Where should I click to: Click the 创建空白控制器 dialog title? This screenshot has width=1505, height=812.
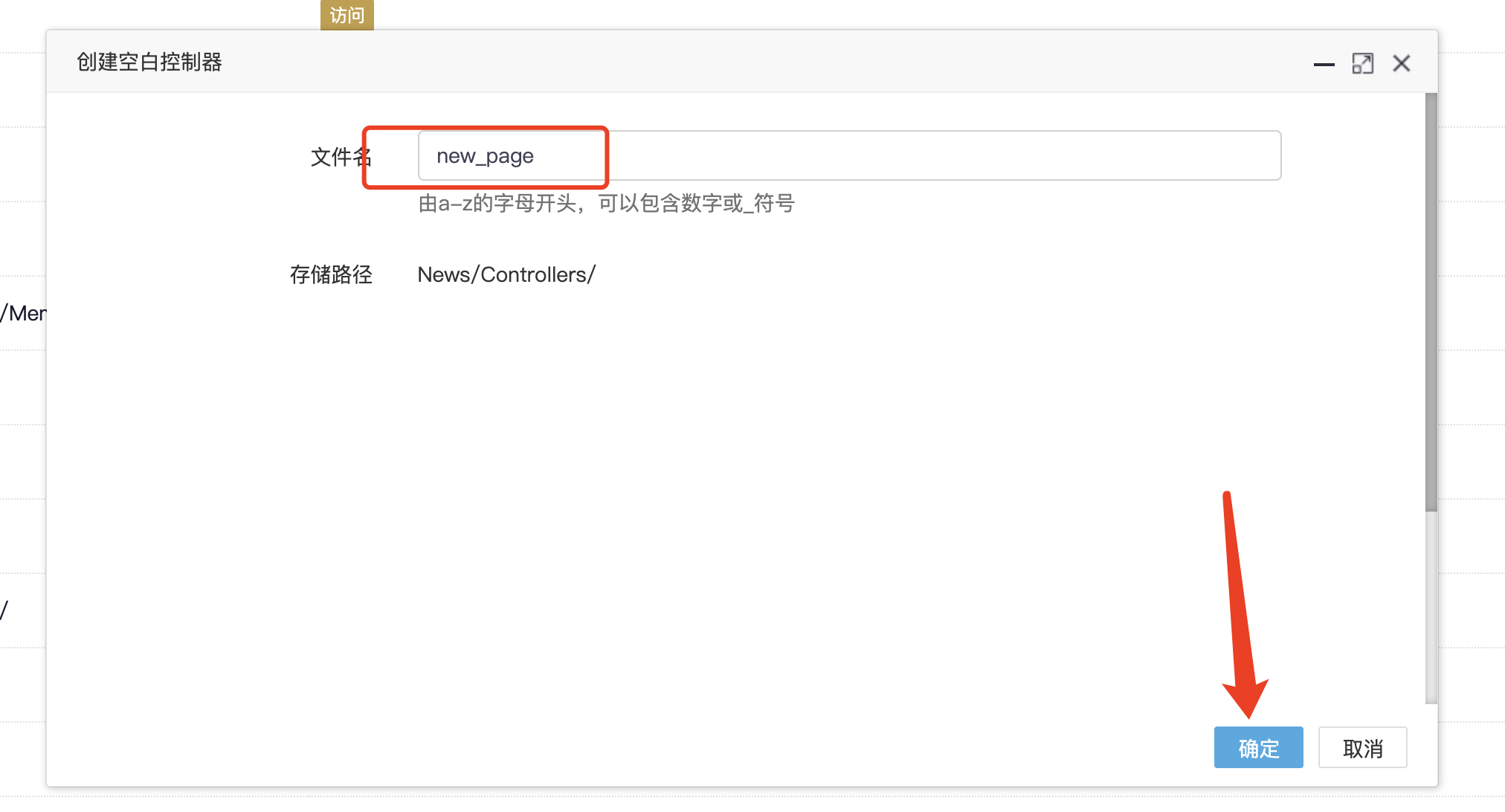click(x=149, y=62)
